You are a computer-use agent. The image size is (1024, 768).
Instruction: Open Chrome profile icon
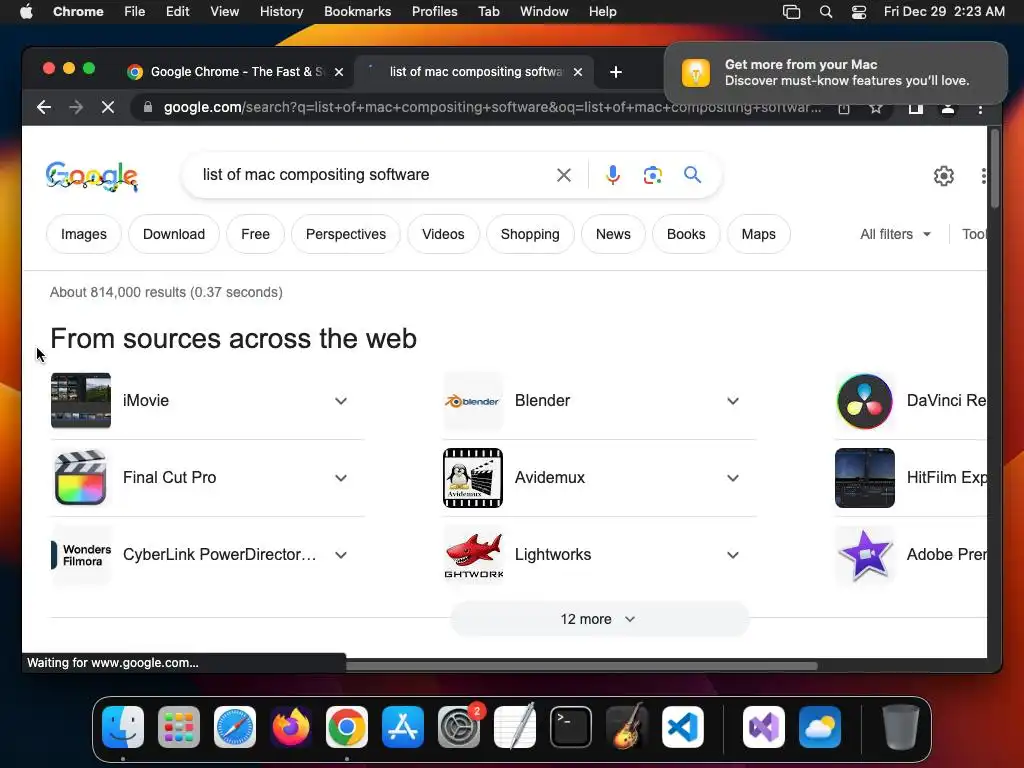pyautogui.click(x=948, y=108)
